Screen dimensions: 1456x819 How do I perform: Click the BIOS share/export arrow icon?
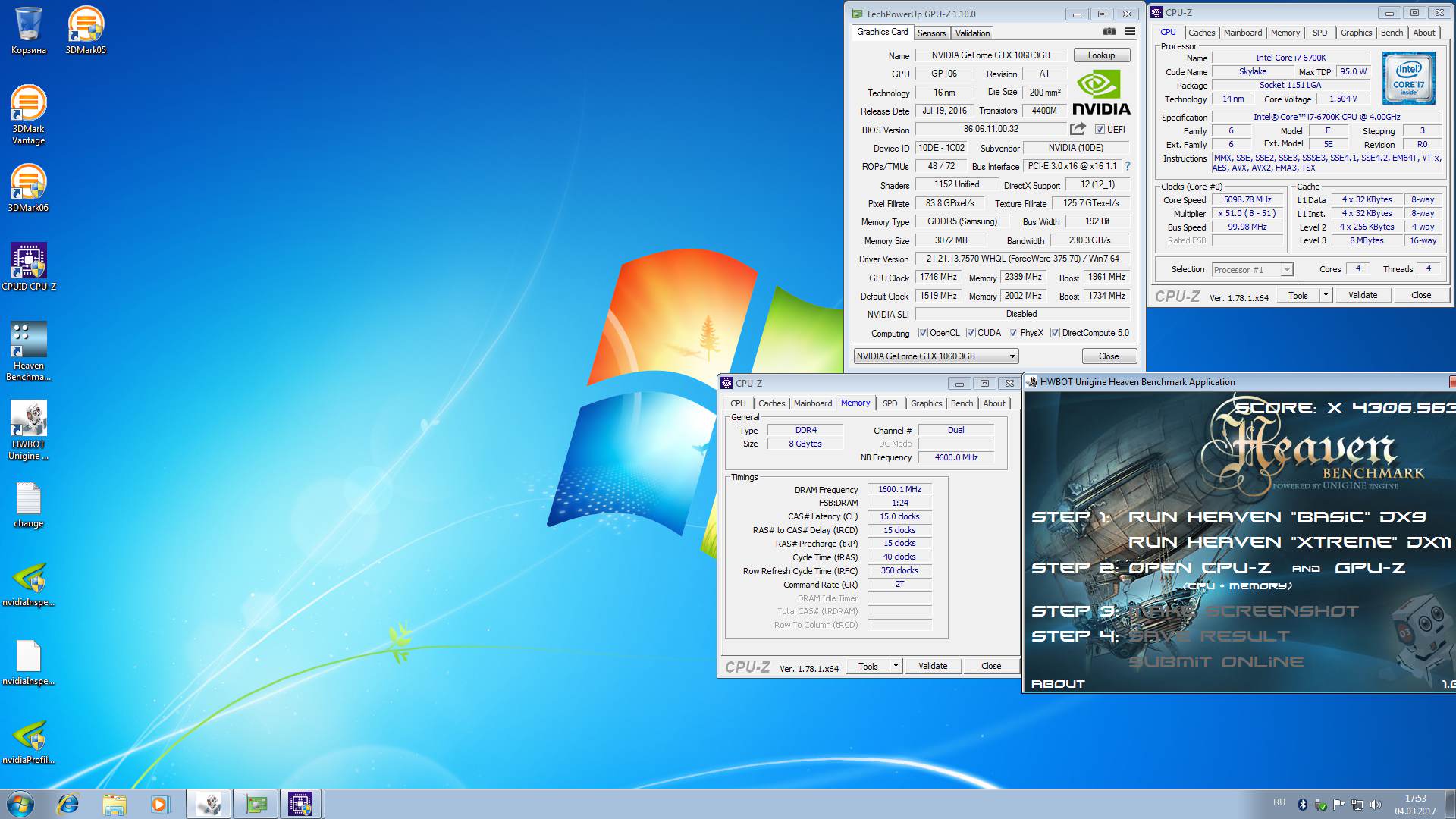click(x=1078, y=129)
